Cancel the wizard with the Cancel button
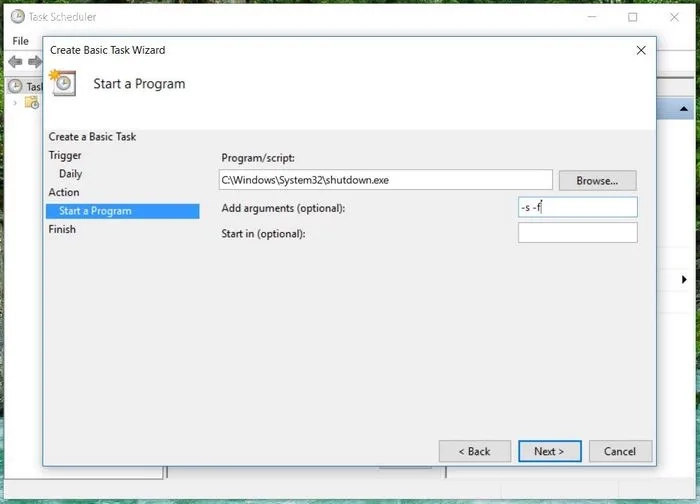Viewport: 700px width, 504px height. 620,451
